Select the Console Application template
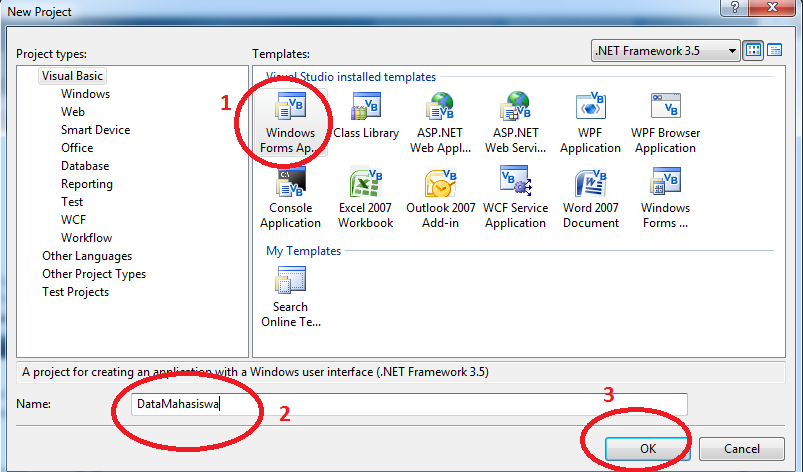The width and height of the screenshot is (803, 472). pos(290,198)
